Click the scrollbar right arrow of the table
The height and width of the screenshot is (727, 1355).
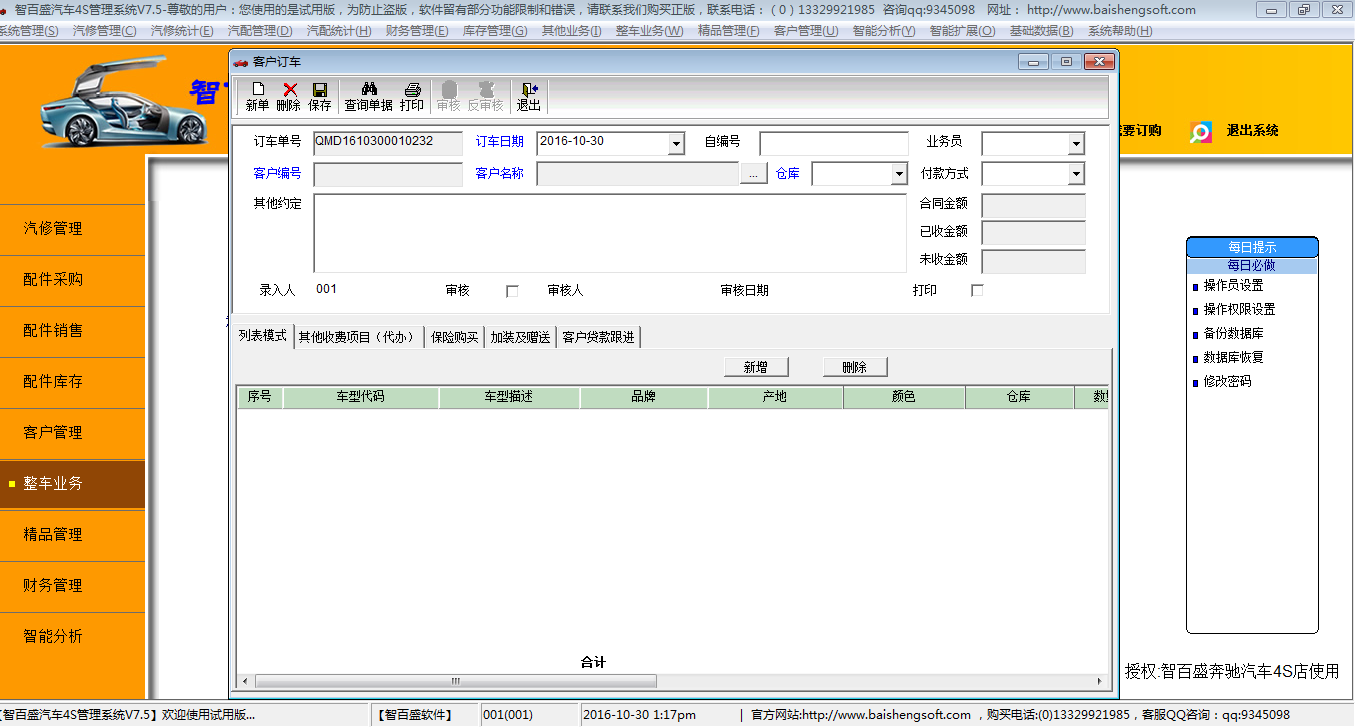[x=1101, y=681]
